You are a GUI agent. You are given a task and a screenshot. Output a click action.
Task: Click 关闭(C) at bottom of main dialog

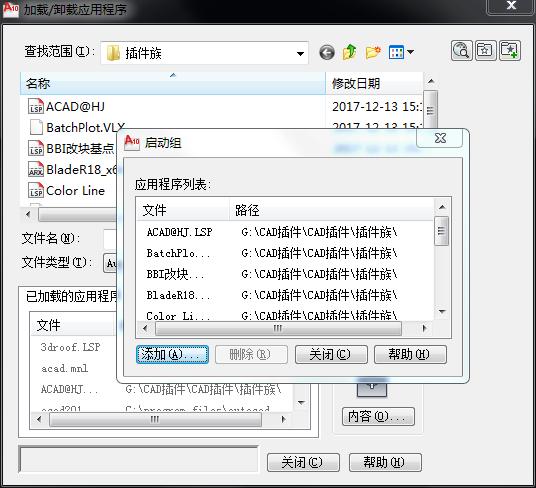(x=303, y=462)
